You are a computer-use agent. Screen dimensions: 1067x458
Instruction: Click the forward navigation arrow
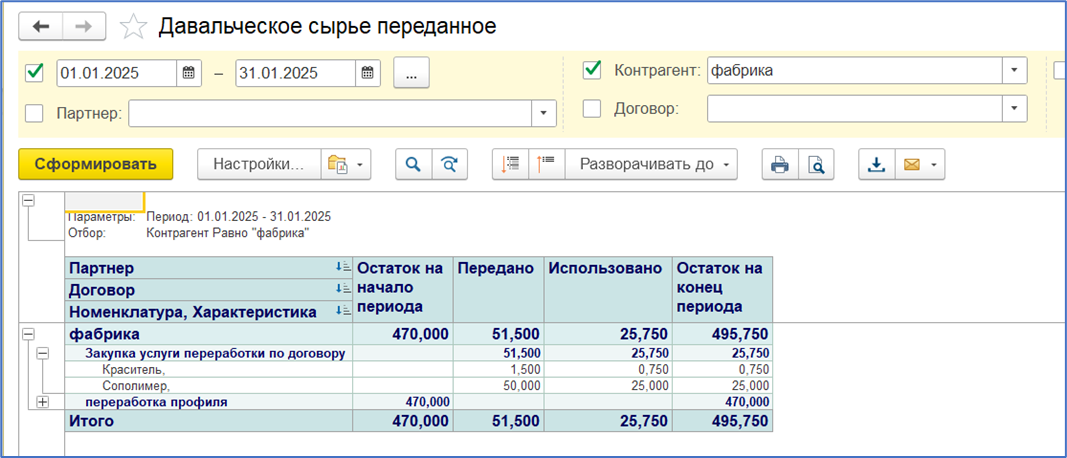point(85,26)
